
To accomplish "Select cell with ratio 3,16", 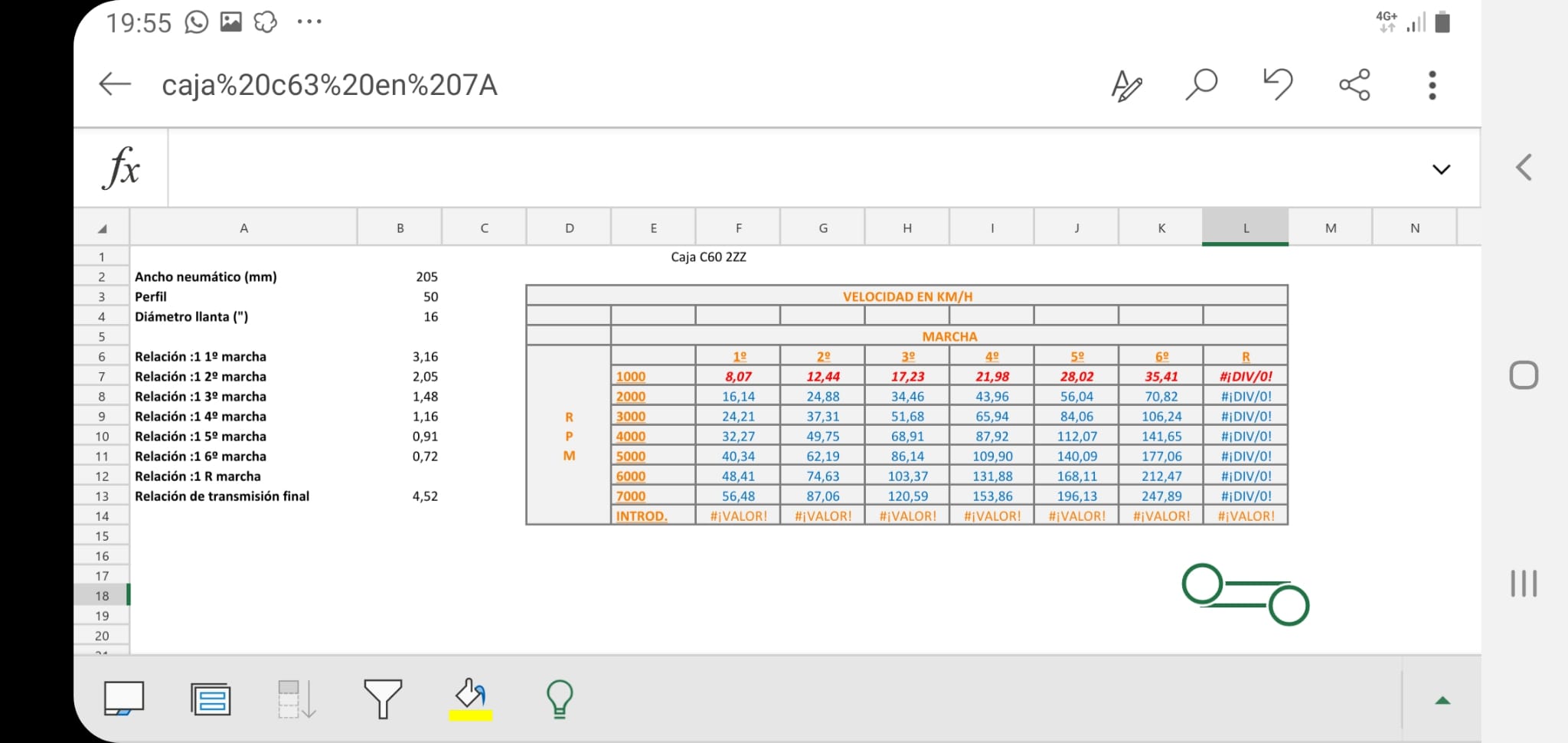I will [400, 356].
